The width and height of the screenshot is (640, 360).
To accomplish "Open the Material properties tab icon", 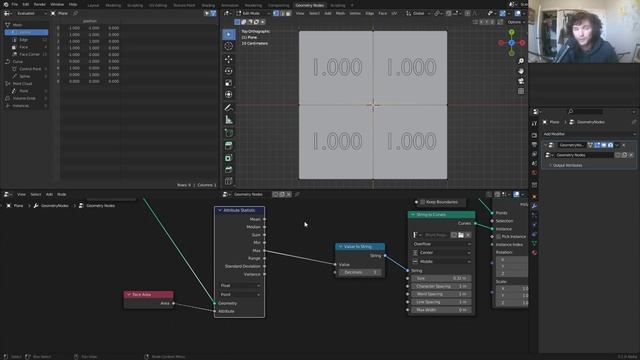I will (x=534, y=253).
